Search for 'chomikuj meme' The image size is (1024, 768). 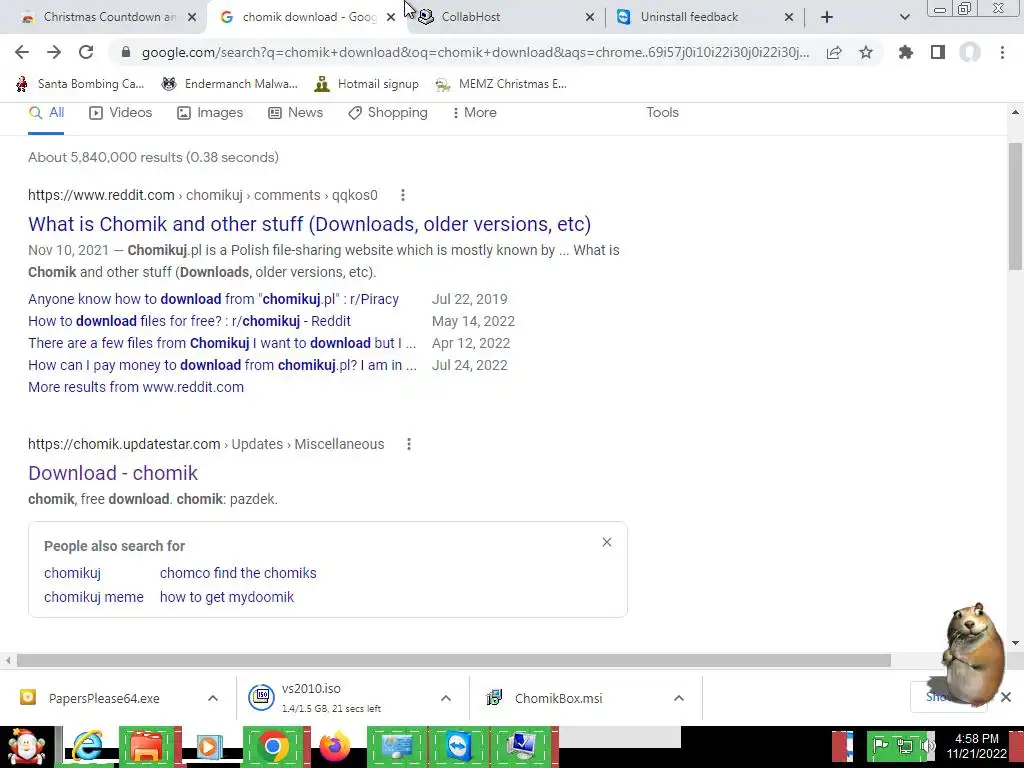(94, 597)
